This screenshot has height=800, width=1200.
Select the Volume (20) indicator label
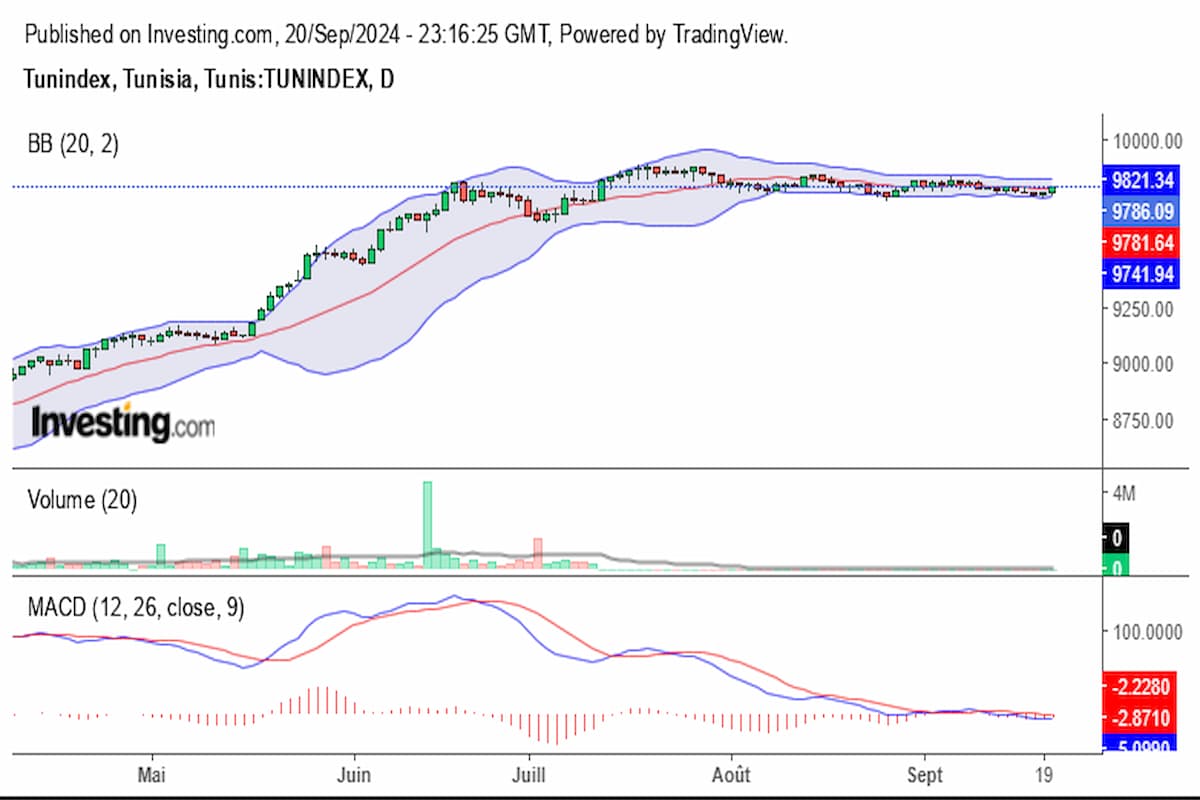coord(80,499)
